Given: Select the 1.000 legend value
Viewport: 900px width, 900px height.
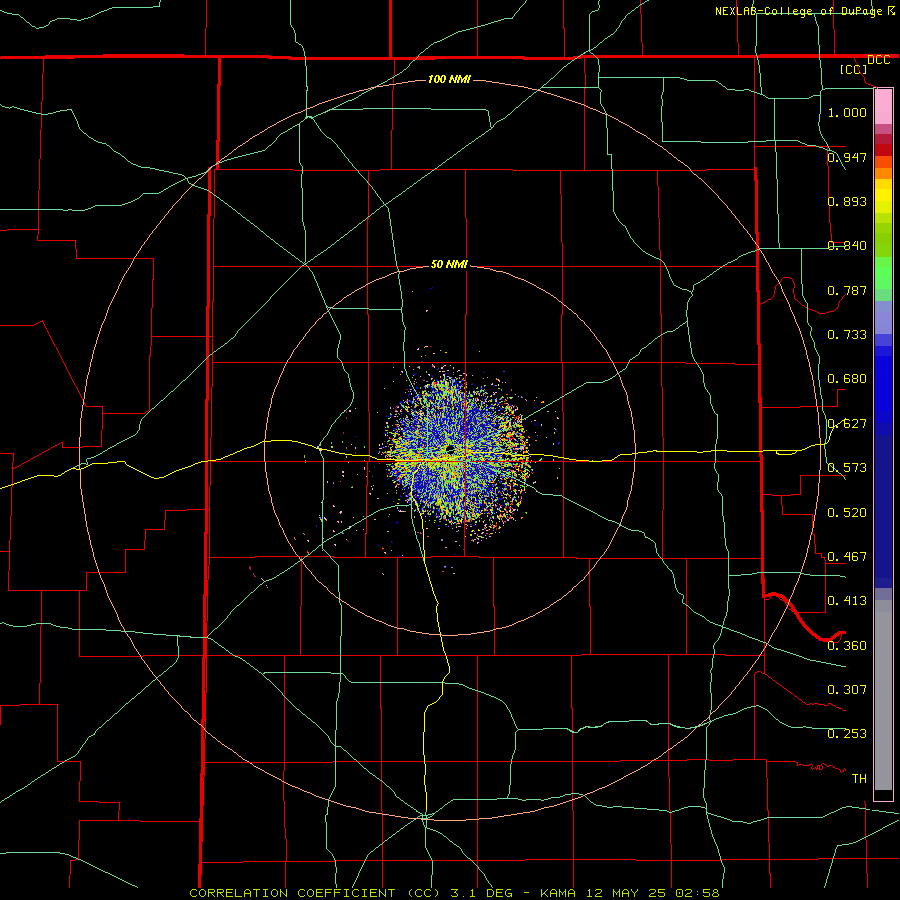Looking at the screenshot, I should point(847,112).
